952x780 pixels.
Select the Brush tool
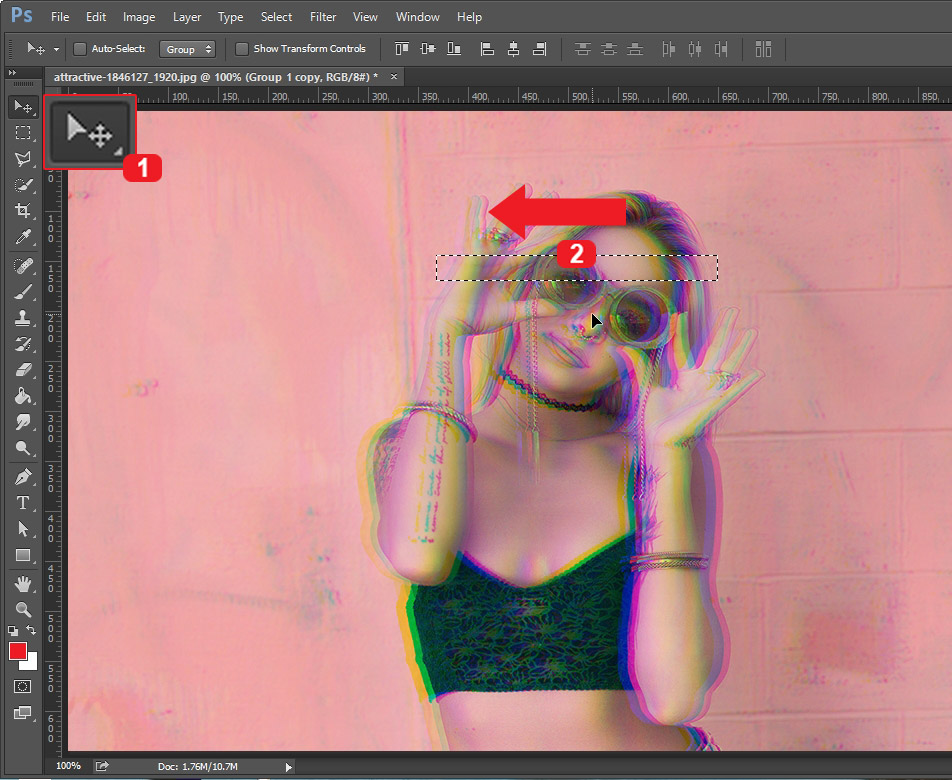(23, 292)
